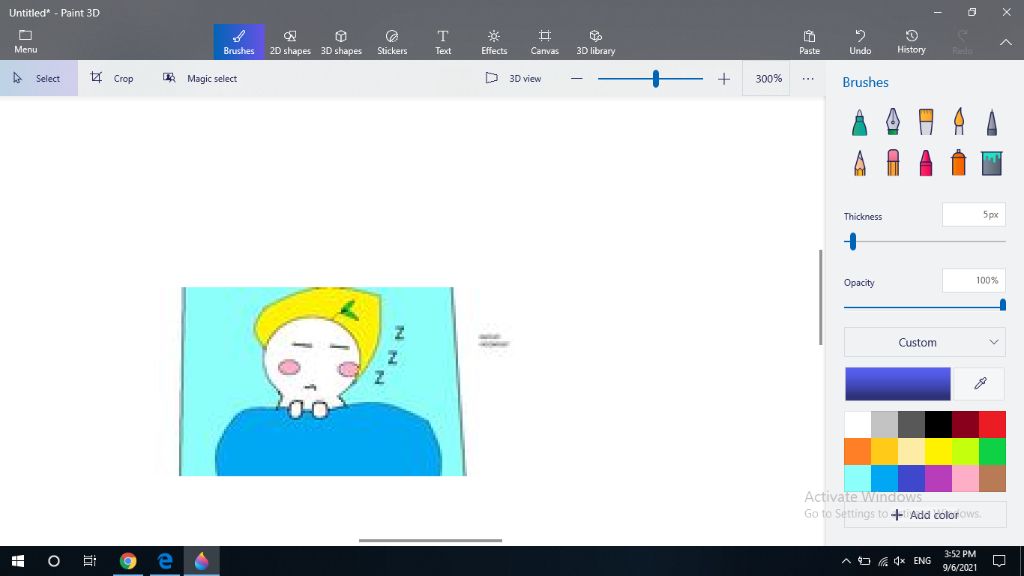Open Microsoft Edge from taskbar
This screenshot has width=1024, height=576.
click(x=165, y=561)
